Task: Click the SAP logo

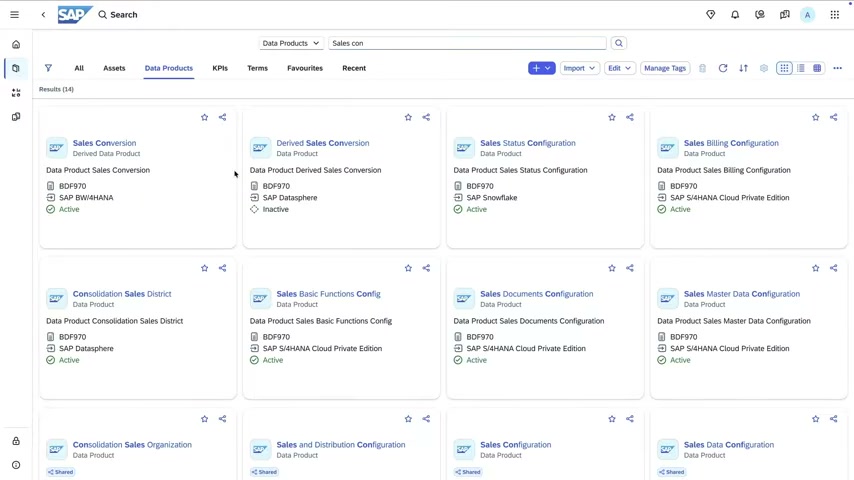Action: coord(75,15)
